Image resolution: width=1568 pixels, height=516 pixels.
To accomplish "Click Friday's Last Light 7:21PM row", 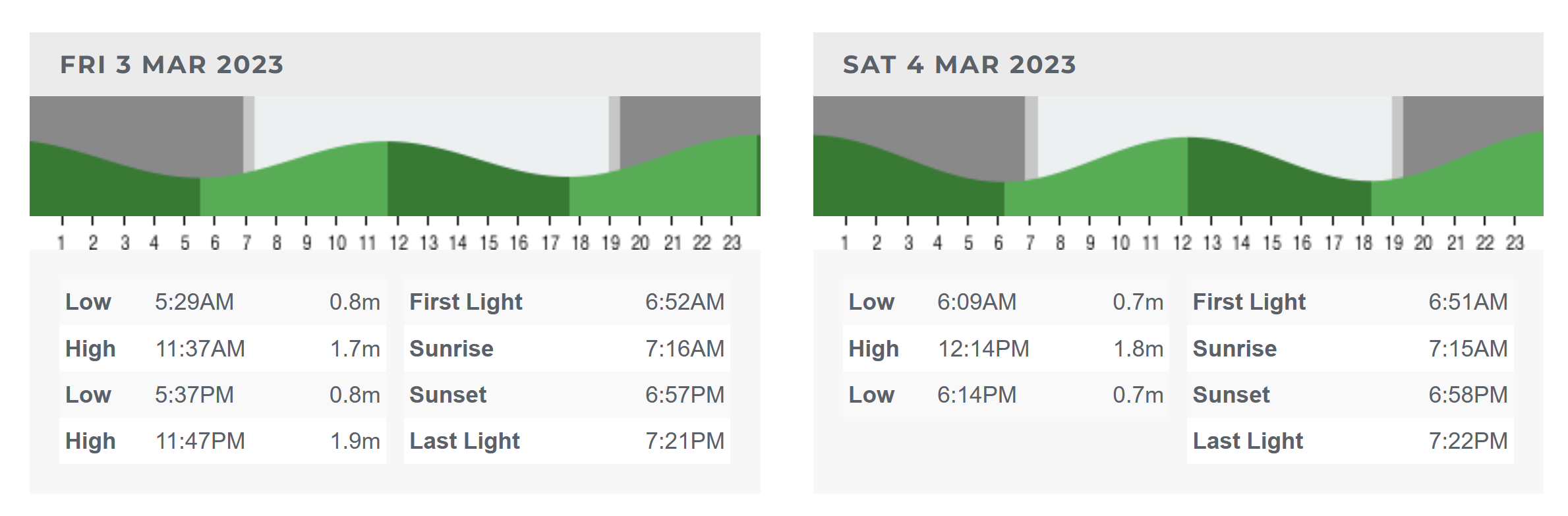I will [567, 441].
